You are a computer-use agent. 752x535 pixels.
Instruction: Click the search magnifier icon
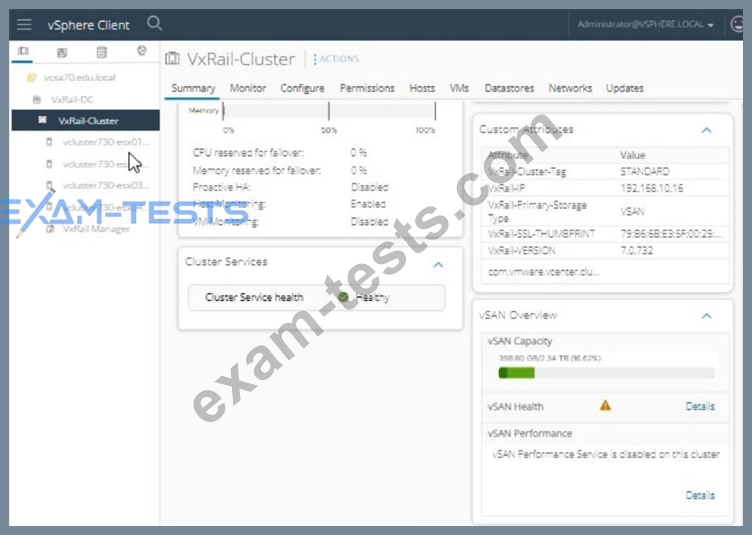click(154, 23)
